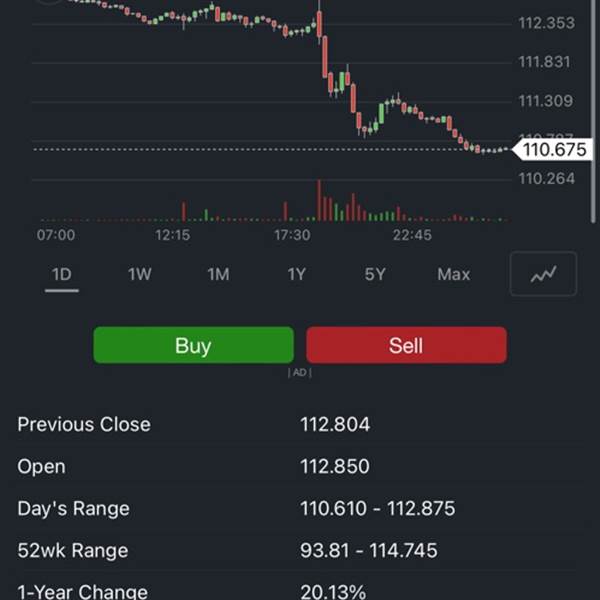The image size is (600, 600).
Task: Click the Day's Range row
Action: 300,509
